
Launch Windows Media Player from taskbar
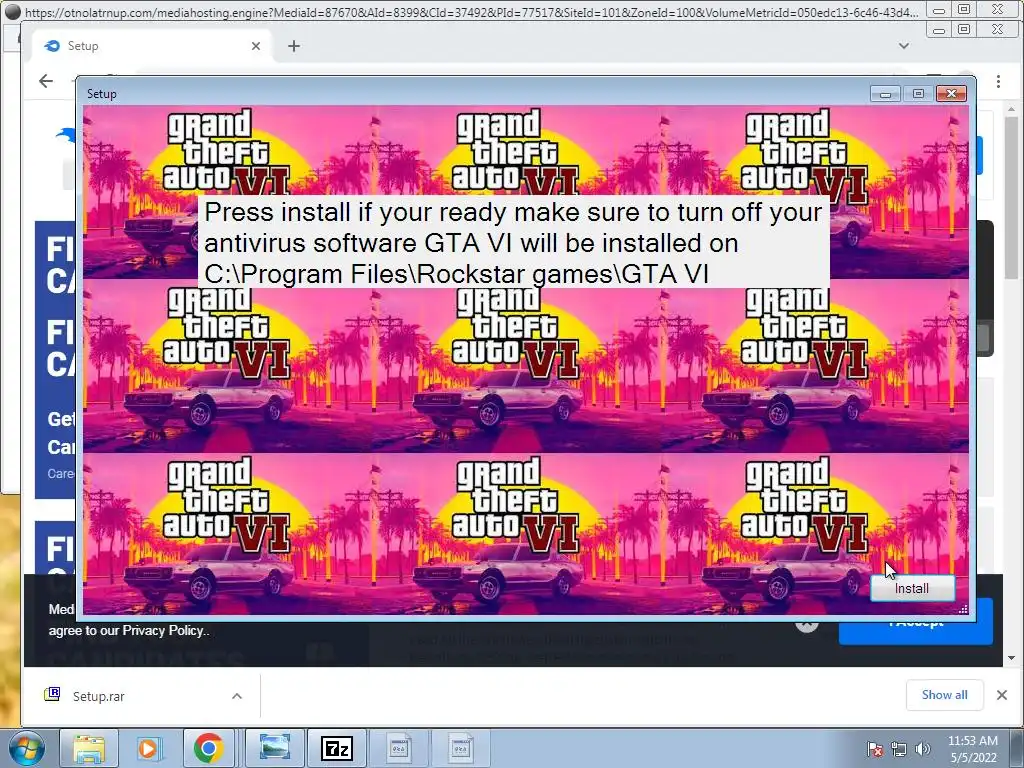149,748
